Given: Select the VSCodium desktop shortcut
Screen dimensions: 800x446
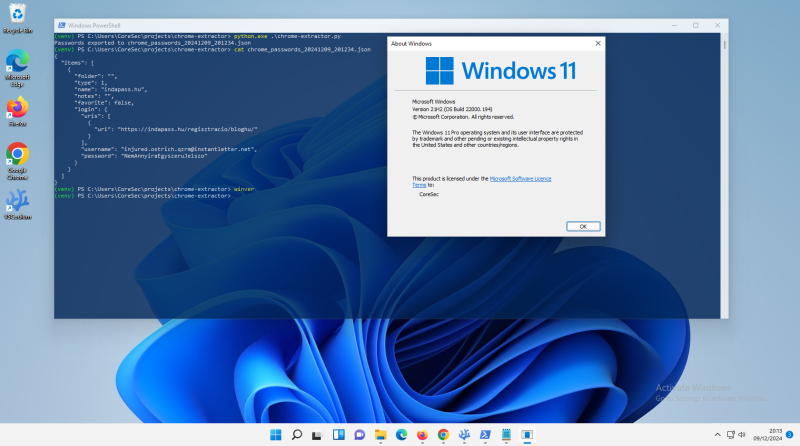Looking at the screenshot, I should tap(17, 205).
